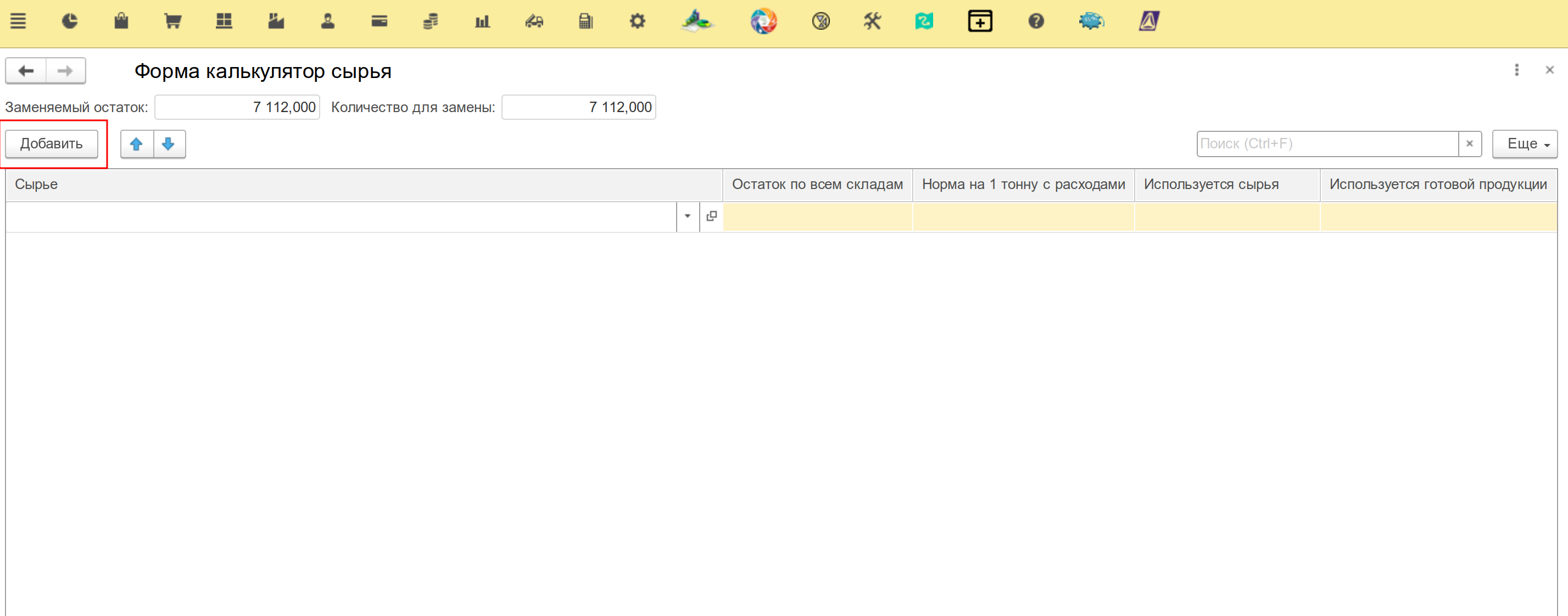Go back with the left arrow button
Screen dimensions: 1568x616
26,71
